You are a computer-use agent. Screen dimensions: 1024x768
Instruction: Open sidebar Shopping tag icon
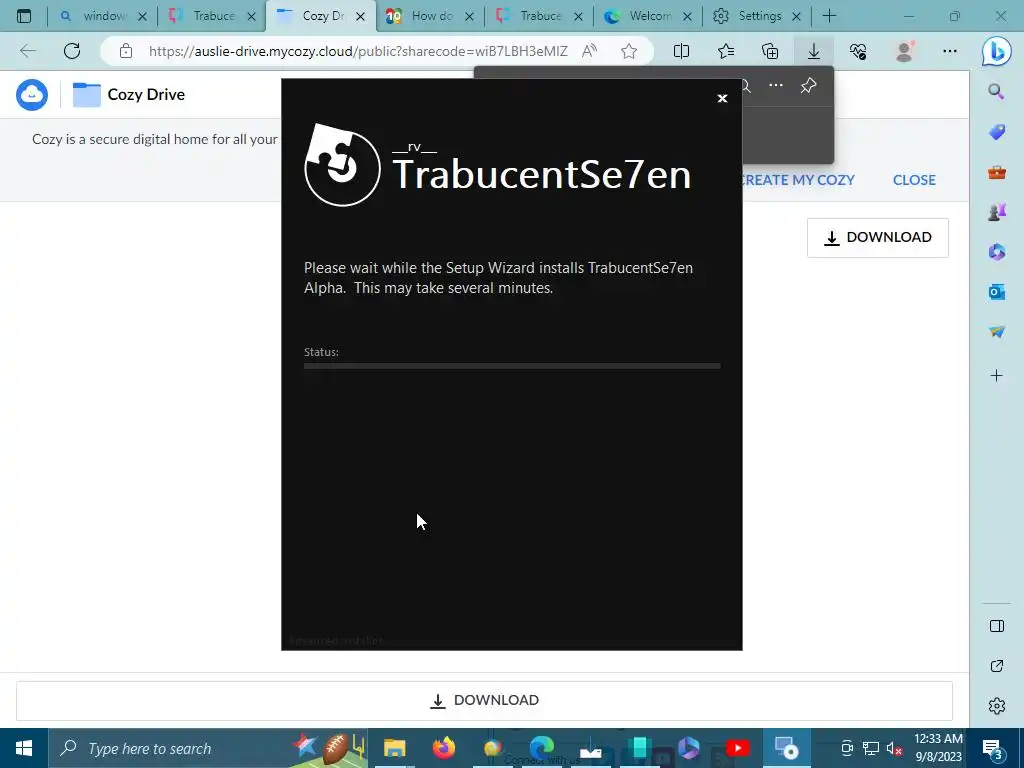(x=996, y=133)
